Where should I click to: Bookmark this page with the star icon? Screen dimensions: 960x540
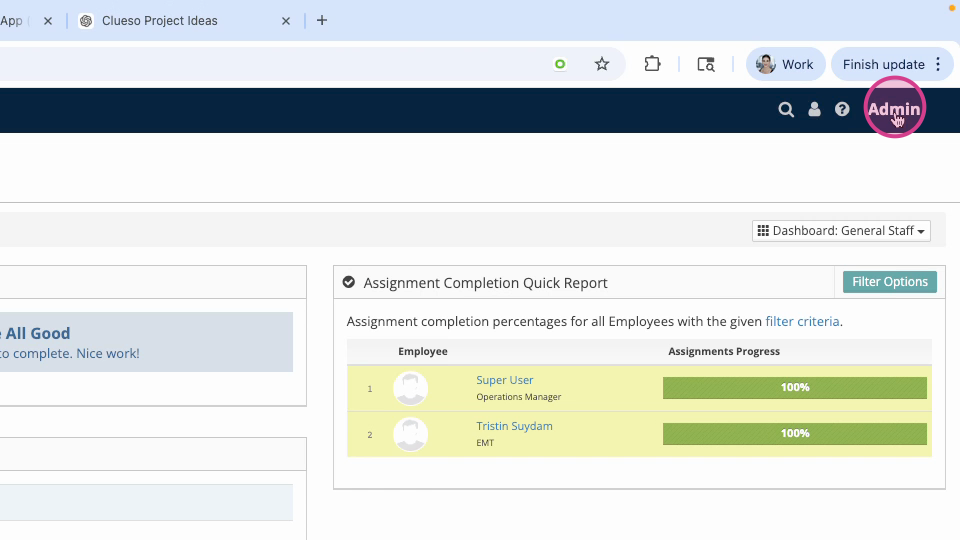(x=602, y=64)
